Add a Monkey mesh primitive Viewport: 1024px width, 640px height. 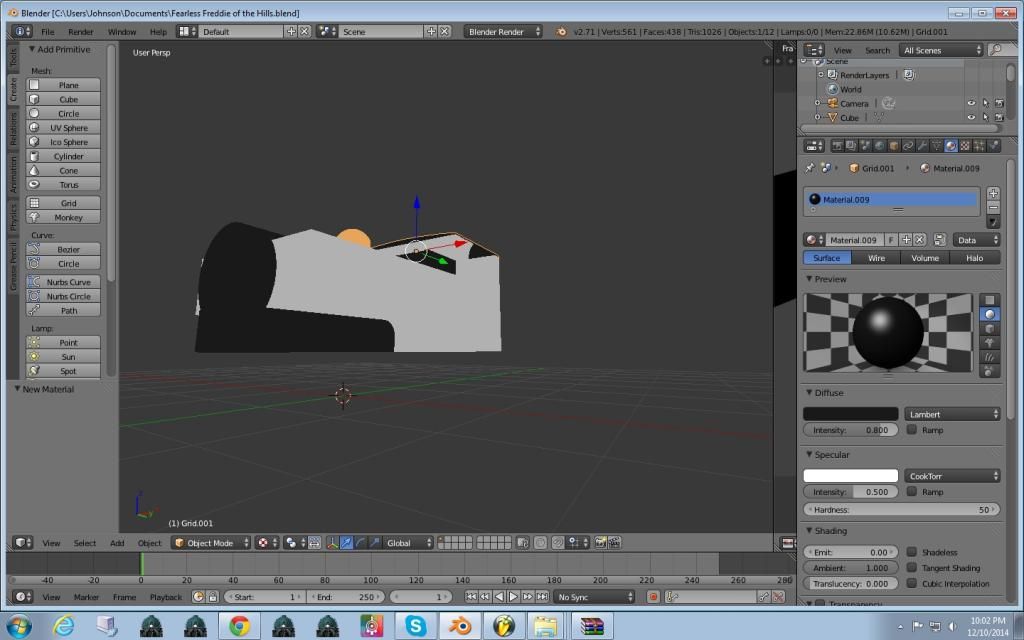[x=63, y=217]
